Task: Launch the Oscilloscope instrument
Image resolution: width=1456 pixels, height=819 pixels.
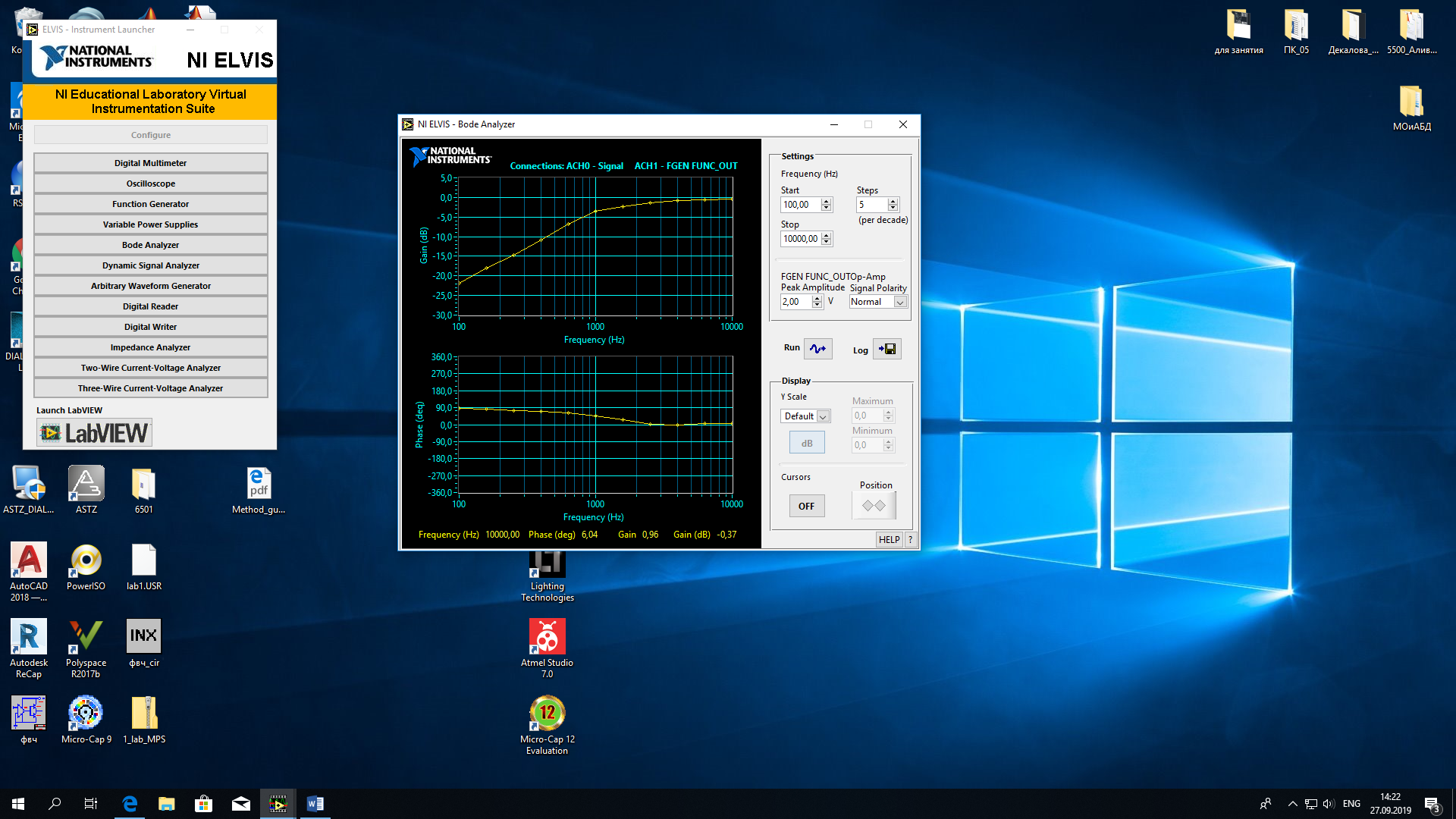Action: pyautogui.click(x=151, y=184)
